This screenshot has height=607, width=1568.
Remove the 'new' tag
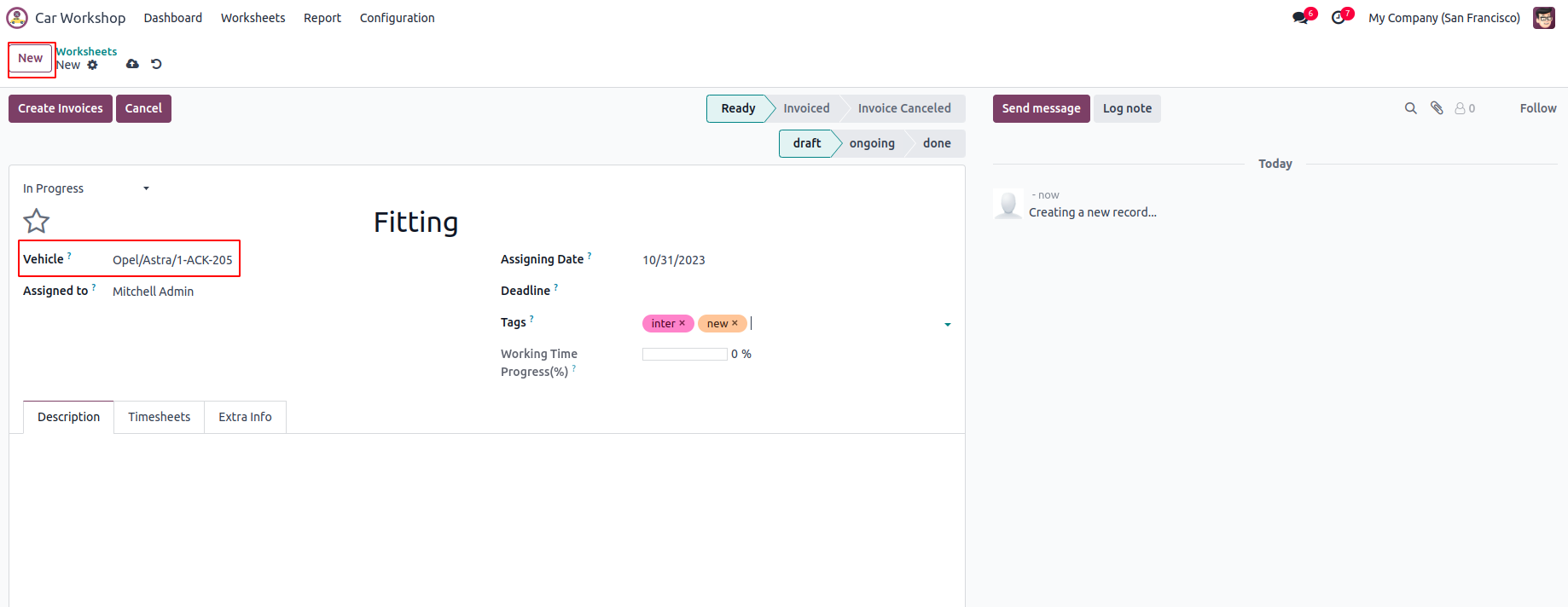point(735,323)
